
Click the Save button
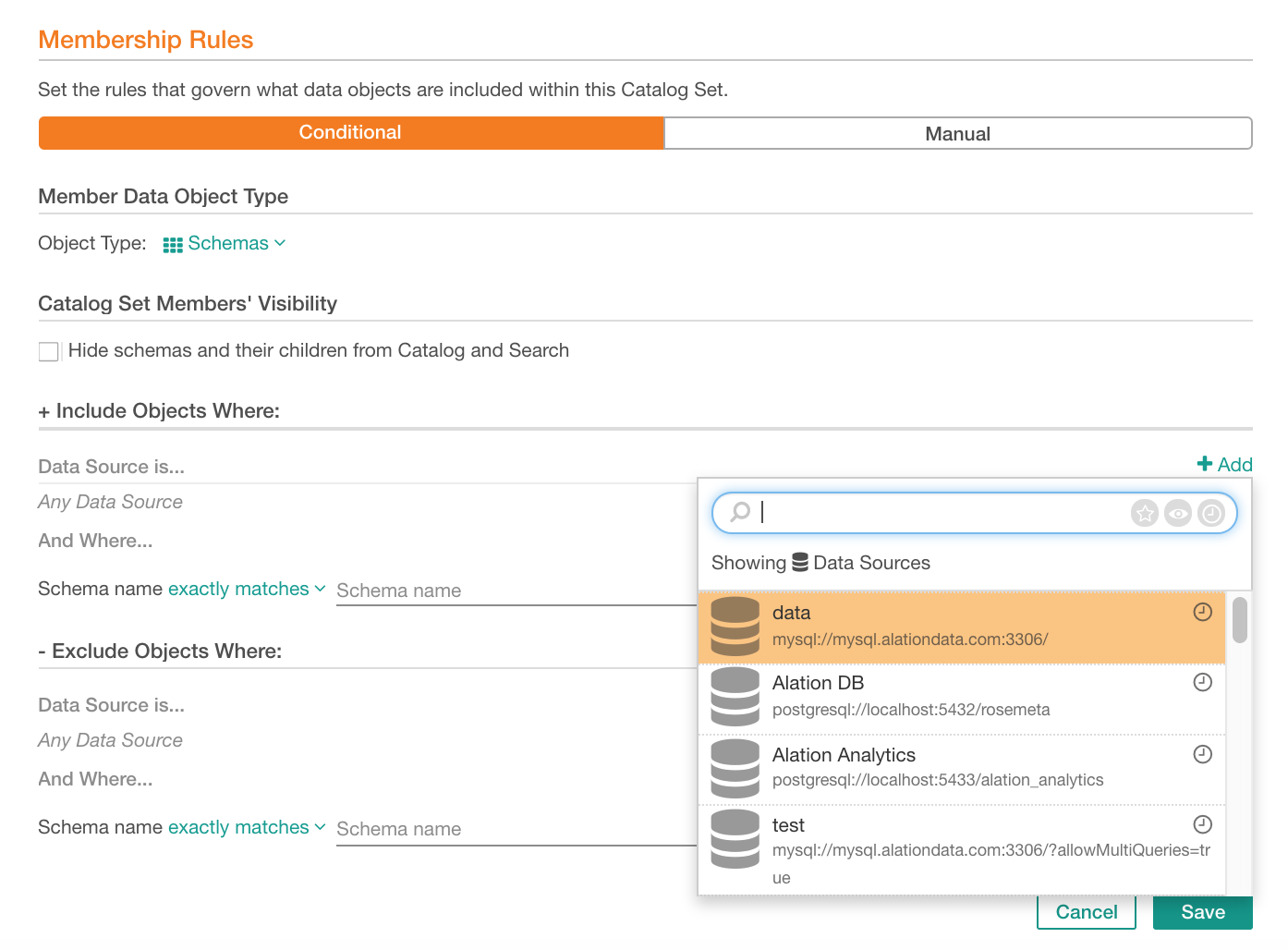pyautogui.click(x=1203, y=912)
